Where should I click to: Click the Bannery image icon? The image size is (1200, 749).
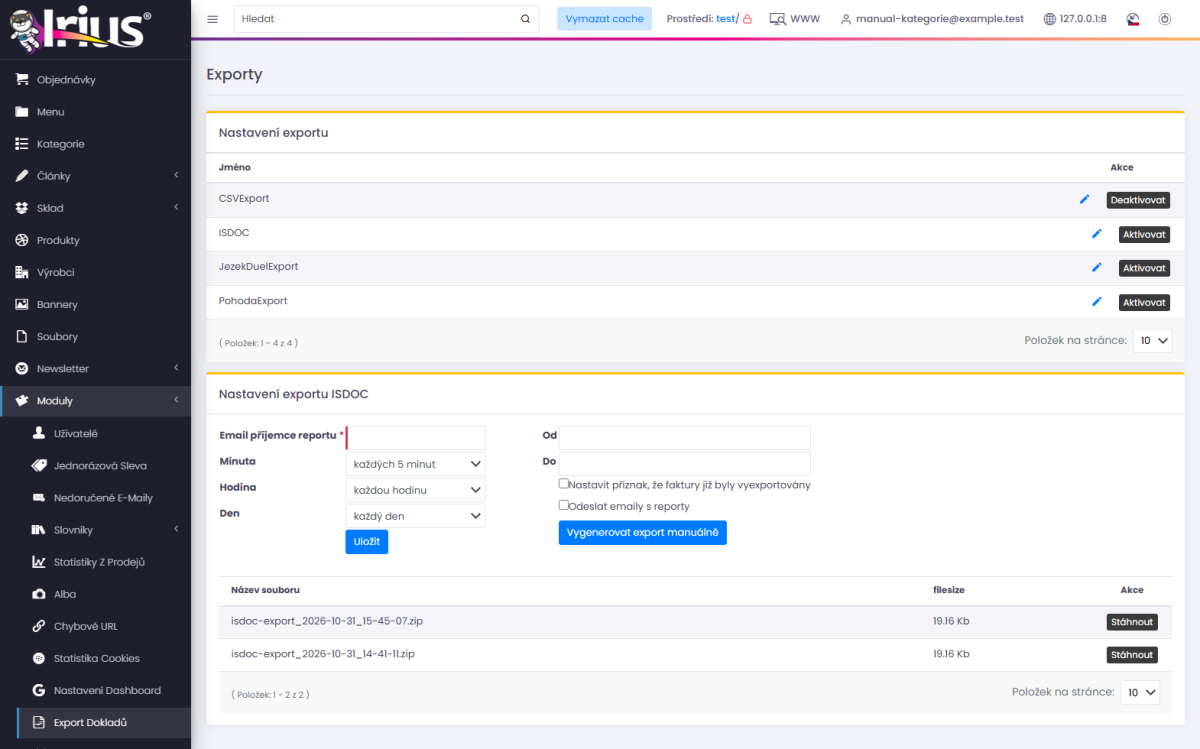click(22, 304)
